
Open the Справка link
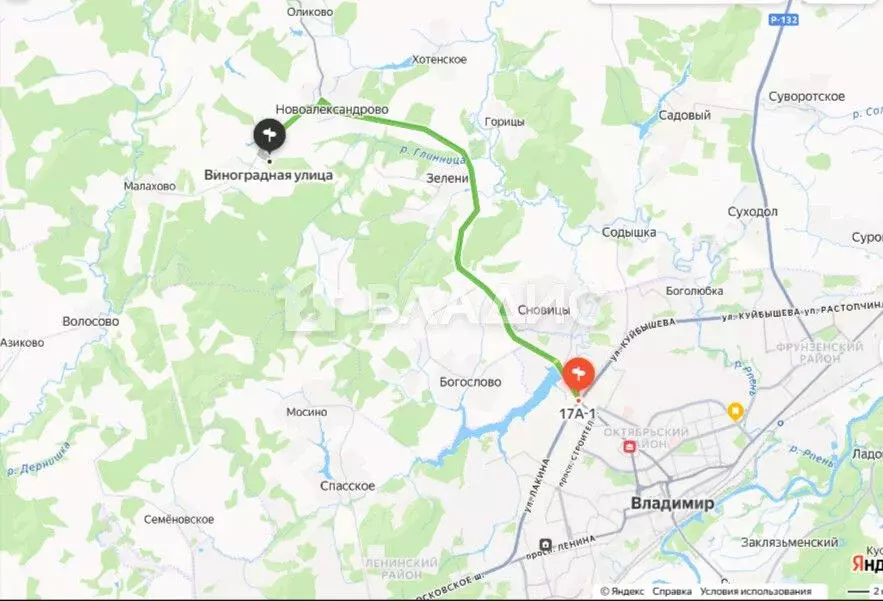click(672, 591)
